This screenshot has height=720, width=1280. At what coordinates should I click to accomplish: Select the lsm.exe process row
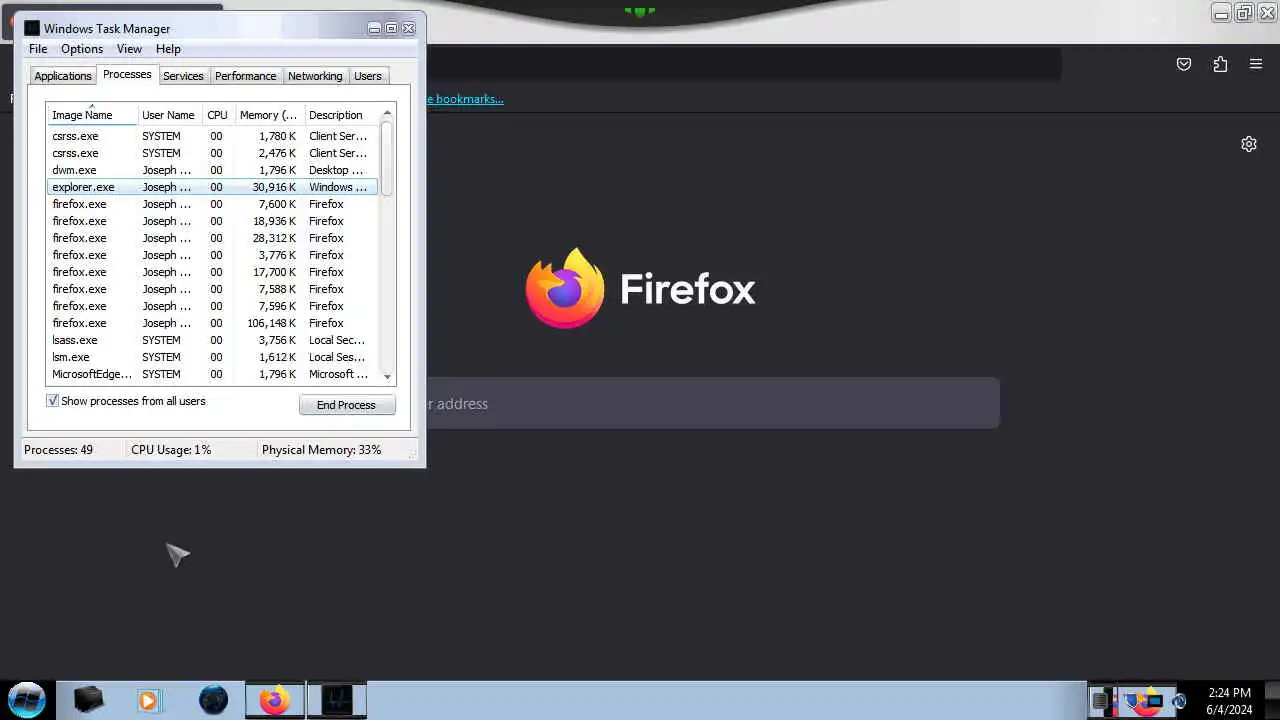click(213, 357)
